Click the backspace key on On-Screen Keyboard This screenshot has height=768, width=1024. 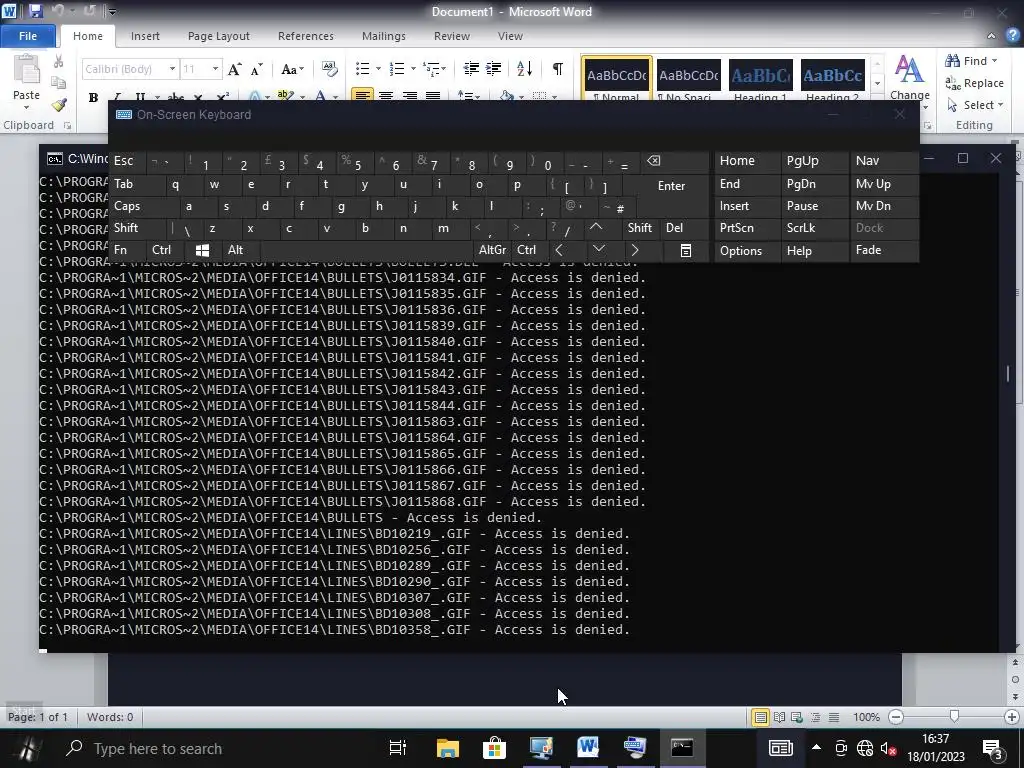(x=654, y=161)
